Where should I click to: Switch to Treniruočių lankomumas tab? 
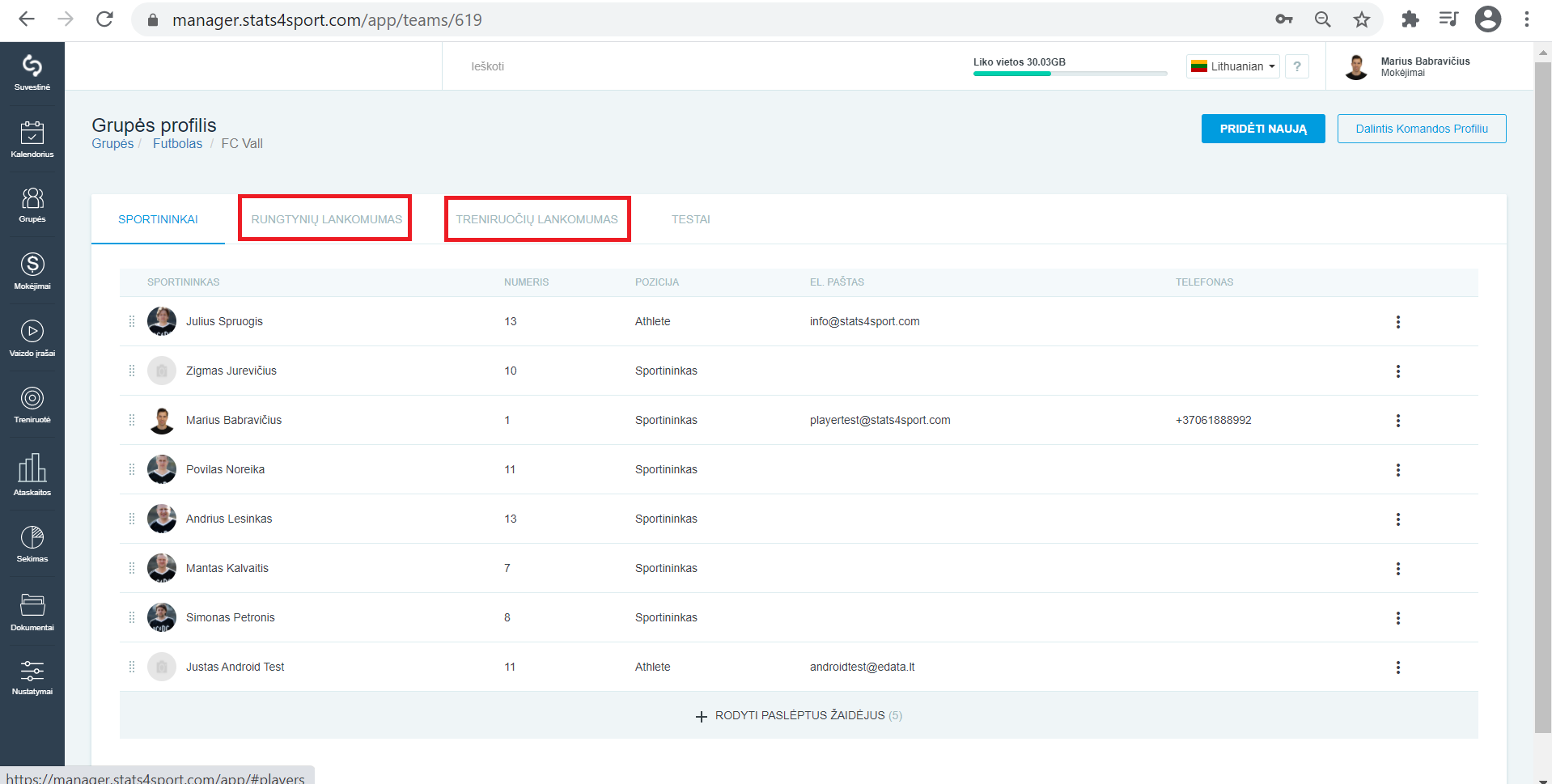[x=536, y=219]
